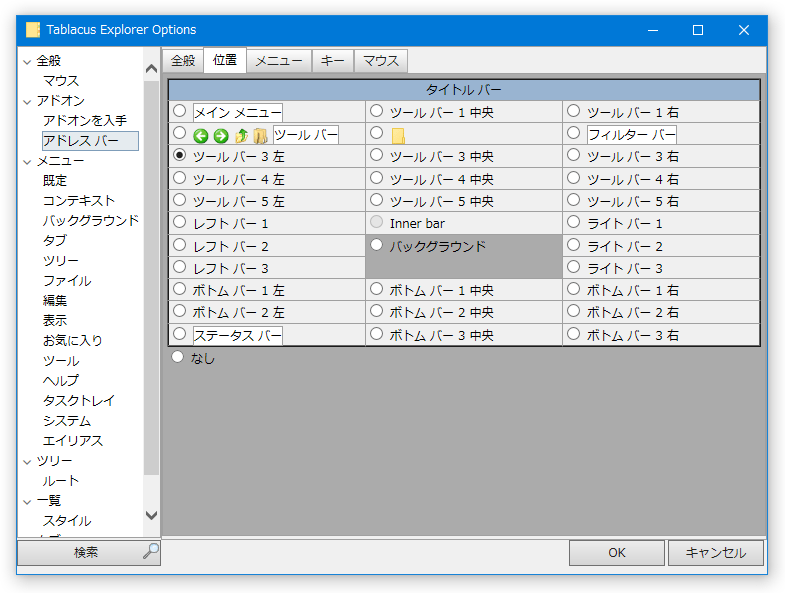785x593 pixels.
Task: Click the scroll up arrow in tree panel
Action: tap(151, 69)
